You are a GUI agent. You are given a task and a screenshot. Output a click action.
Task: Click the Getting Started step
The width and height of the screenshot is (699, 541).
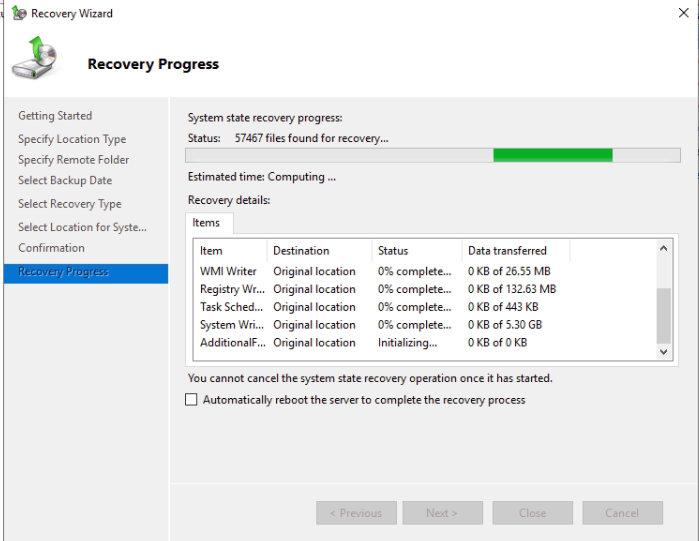(55, 116)
